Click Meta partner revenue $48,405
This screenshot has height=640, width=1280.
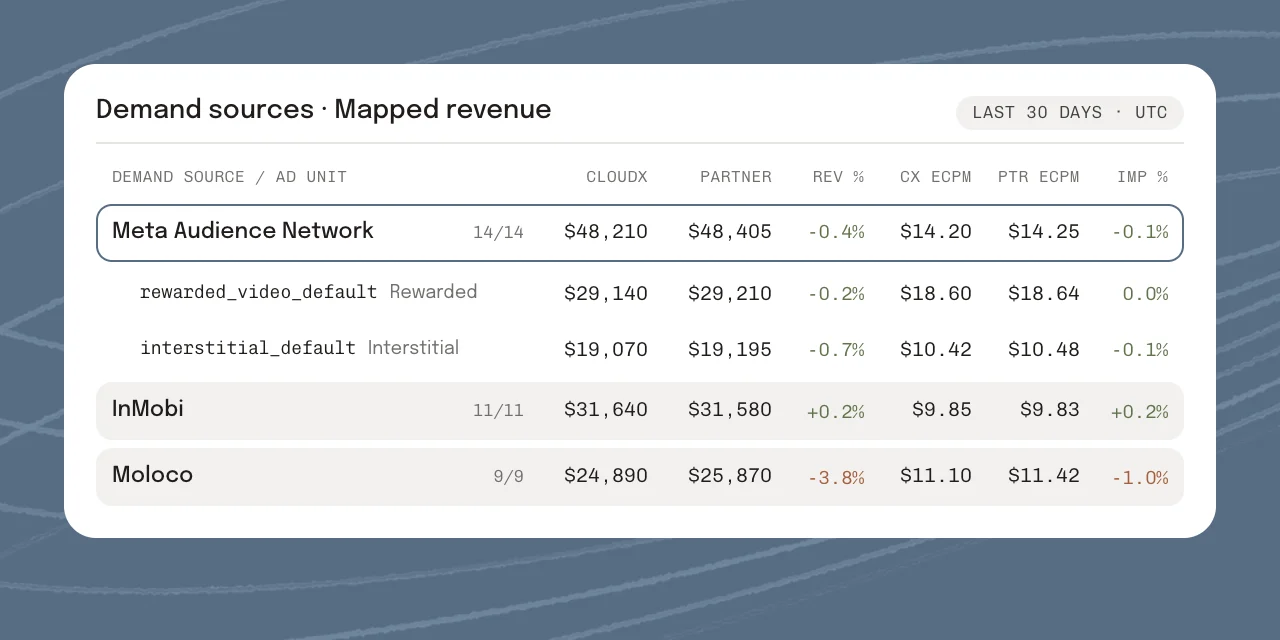click(730, 232)
